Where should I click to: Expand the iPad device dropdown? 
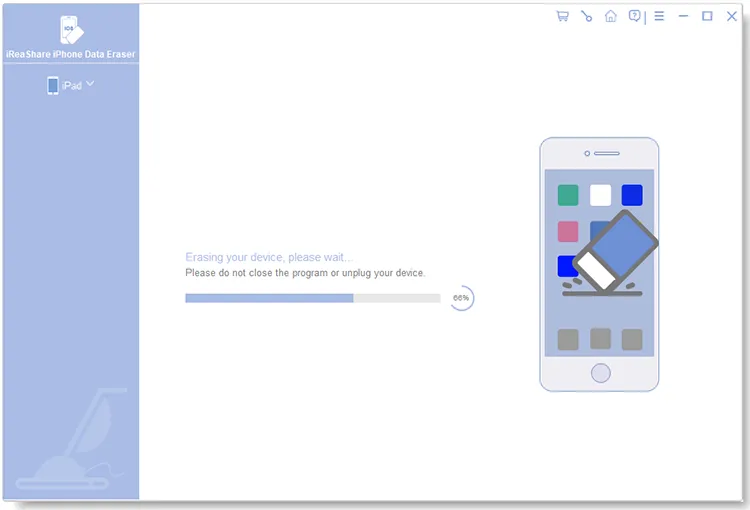90,84
